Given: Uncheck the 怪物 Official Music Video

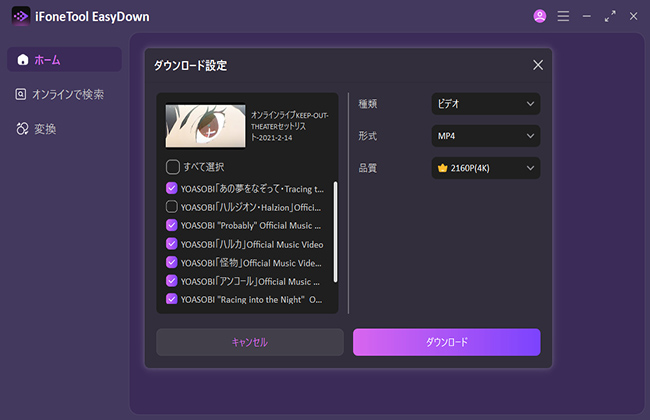Looking at the screenshot, I should (x=172, y=262).
